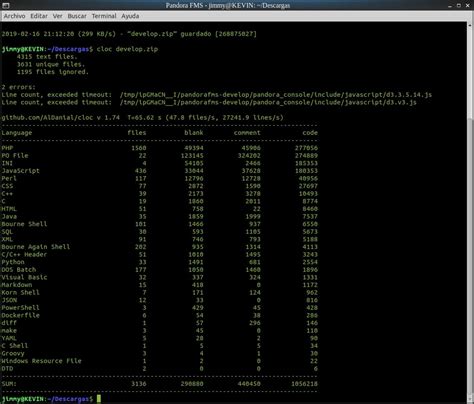Open the Editar menu
474x404 pixels.
(x=39, y=16)
